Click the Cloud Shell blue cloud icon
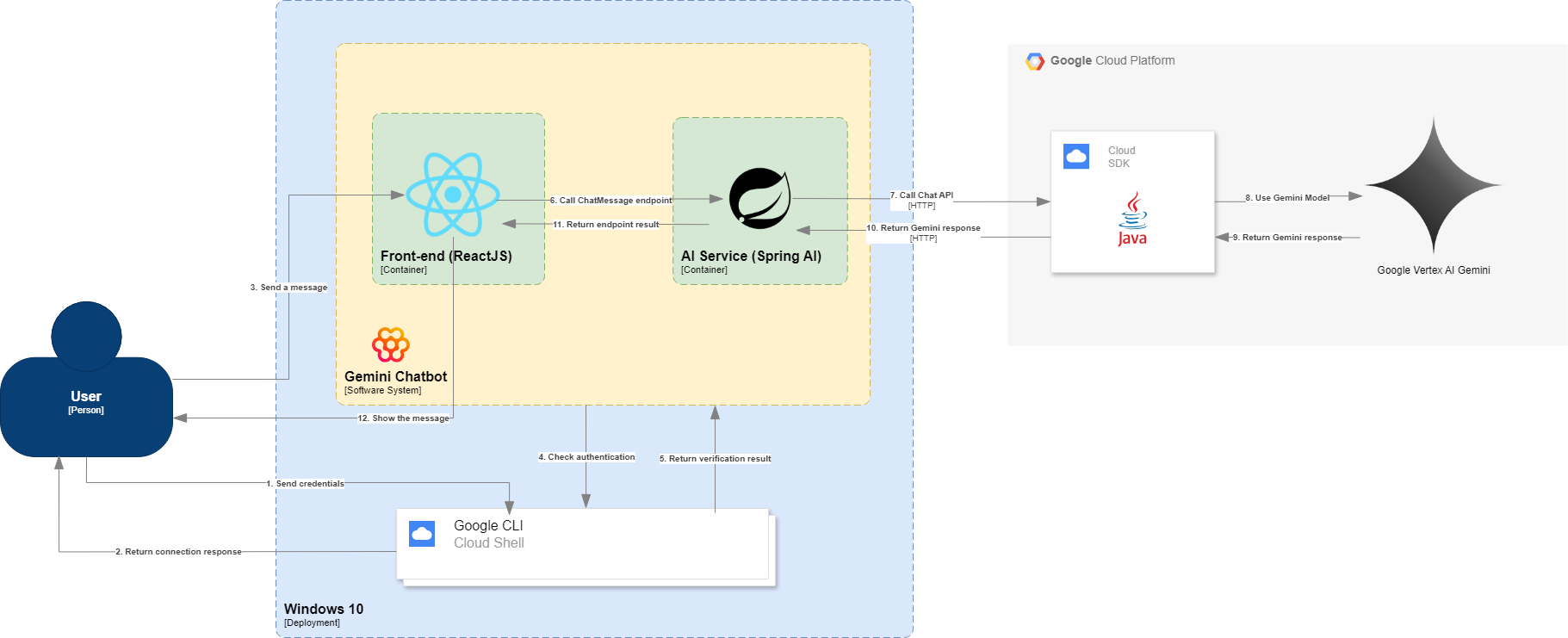Viewport: 1568px width, 638px height. 422,534
